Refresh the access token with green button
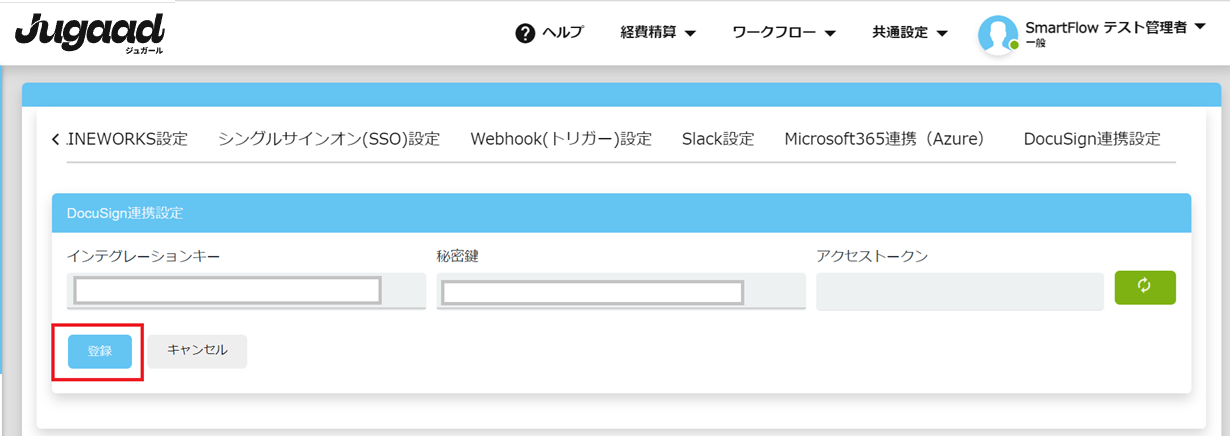The width and height of the screenshot is (1230, 436). (1145, 287)
